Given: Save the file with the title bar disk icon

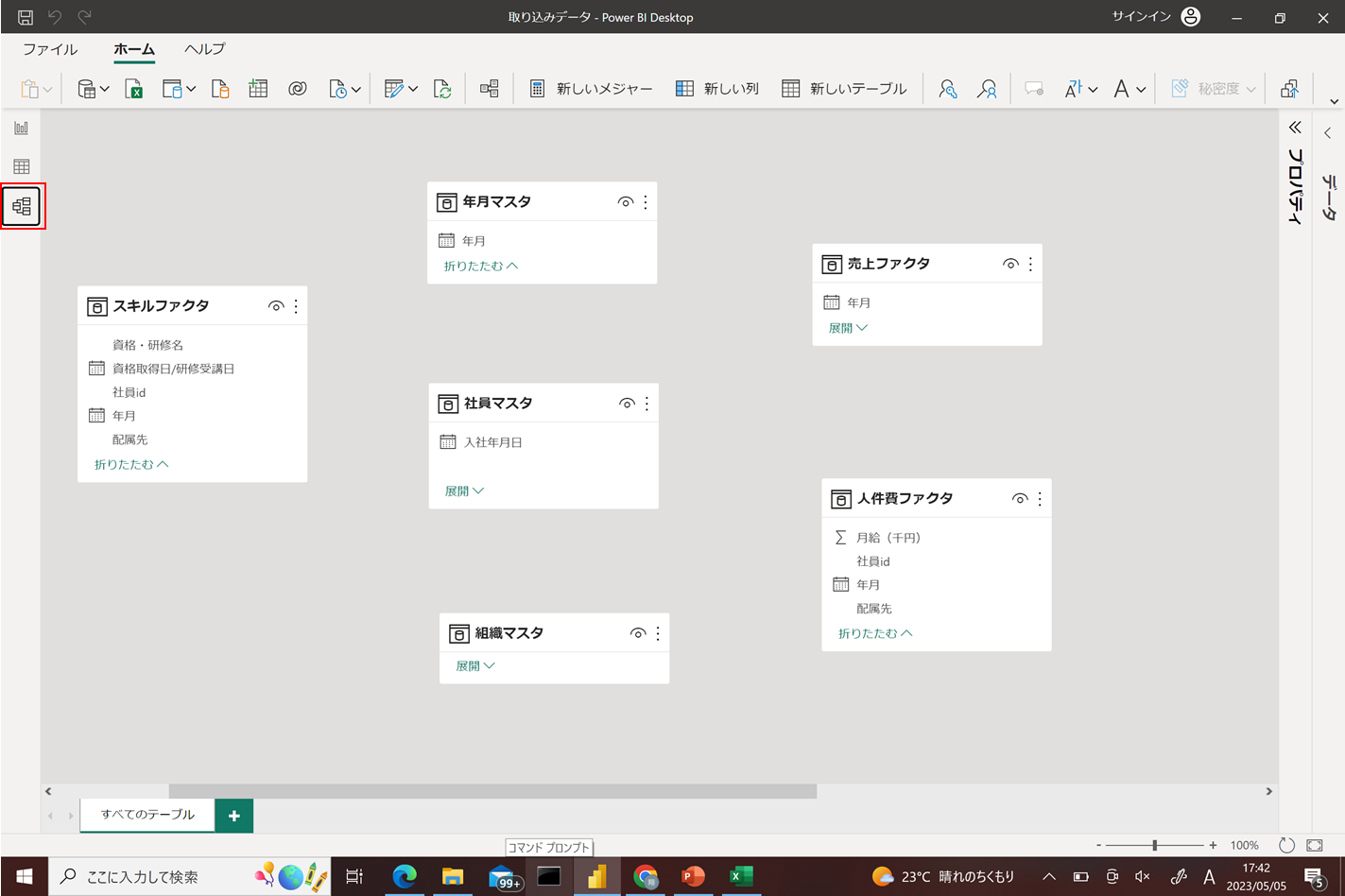Looking at the screenshot, I should (x=26, y=17).
